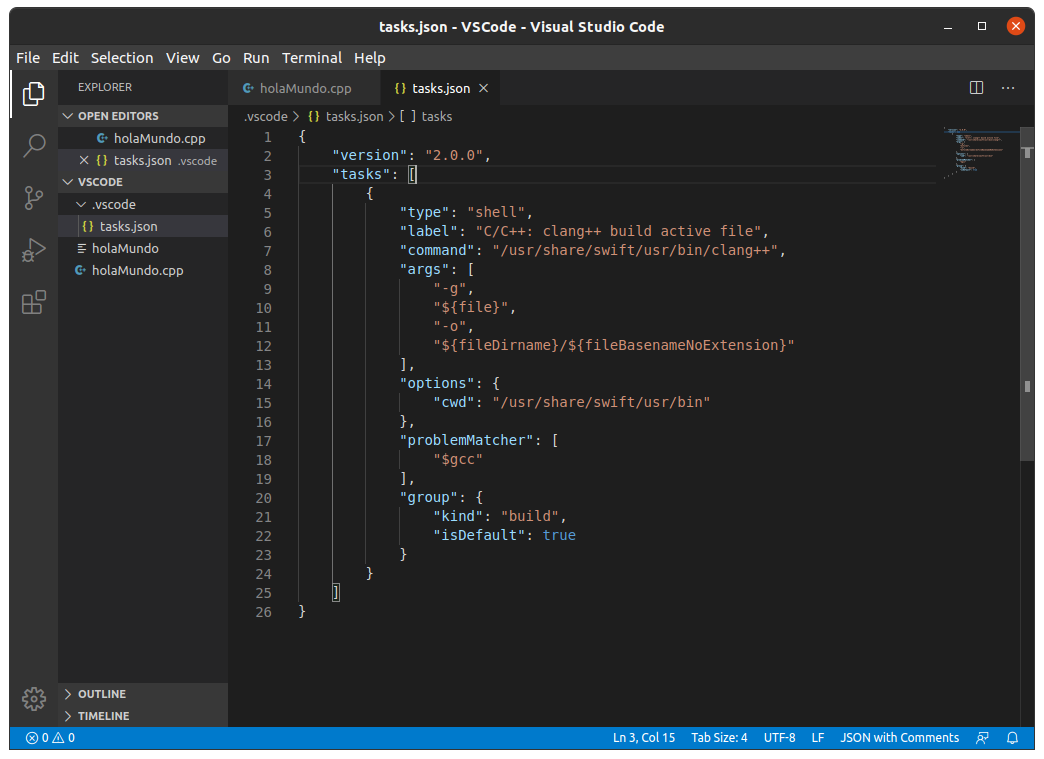The image size is (1044, 759).
Task: Open the Source Control icon
Action: (x=33, y=198)
